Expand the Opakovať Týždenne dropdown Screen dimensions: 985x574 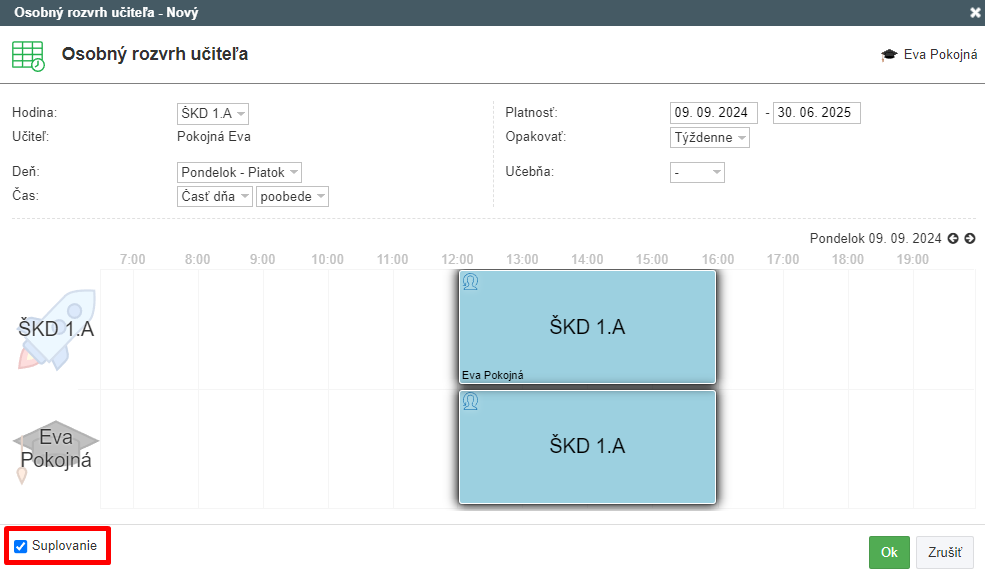coord(710,138)
